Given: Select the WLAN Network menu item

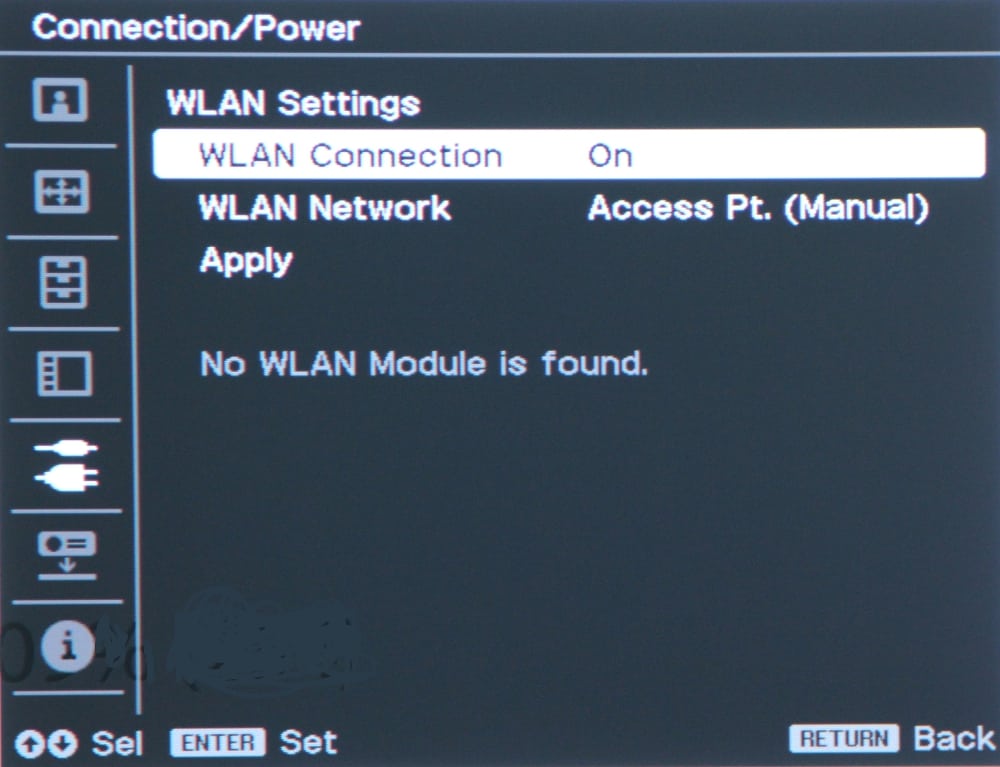Looking at the screenshot, I should point(325,208).
